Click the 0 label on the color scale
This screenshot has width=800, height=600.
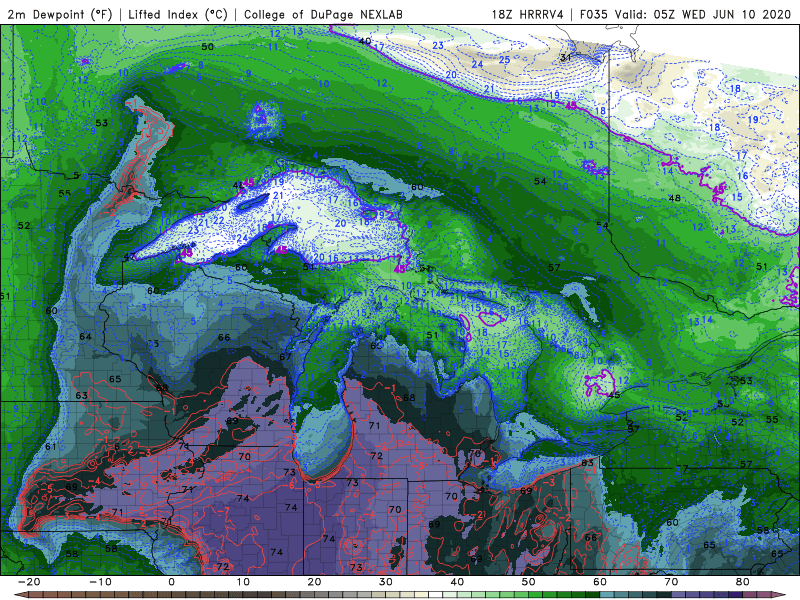[171, 582]
